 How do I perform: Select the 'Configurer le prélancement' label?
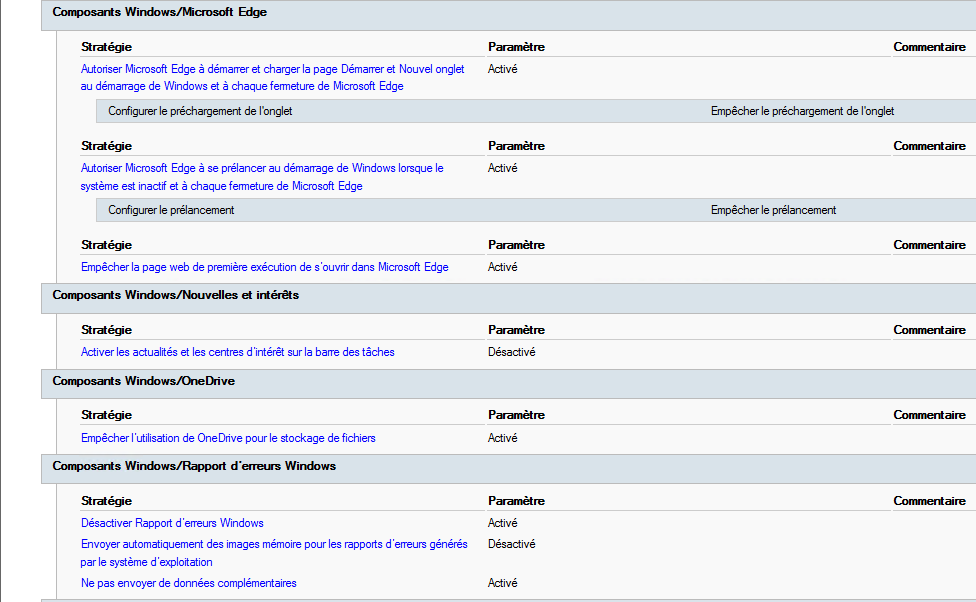tap(171, 211)
